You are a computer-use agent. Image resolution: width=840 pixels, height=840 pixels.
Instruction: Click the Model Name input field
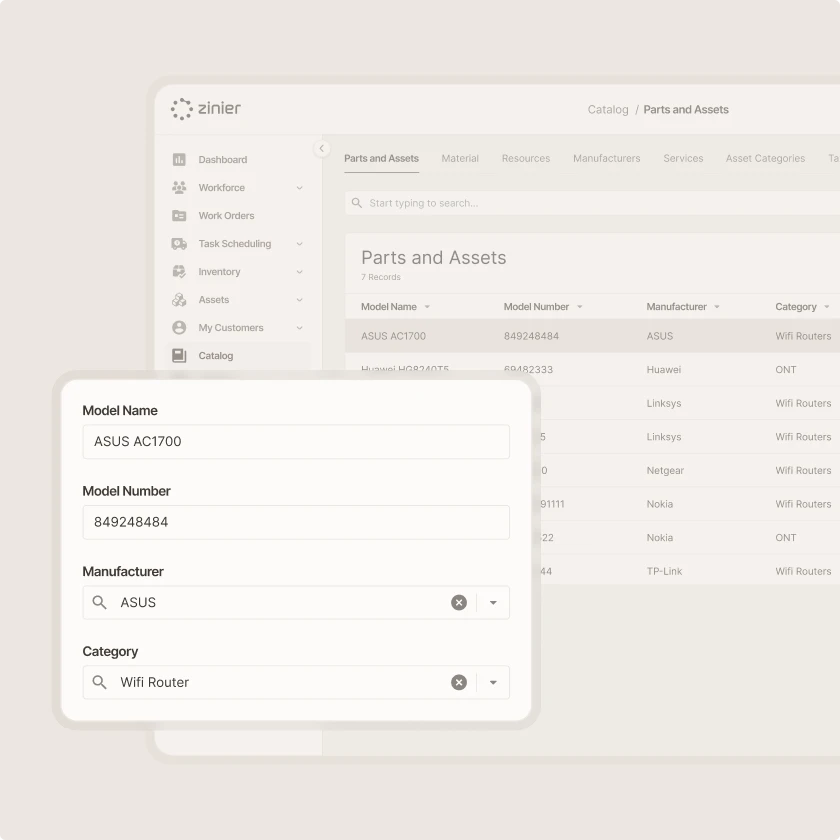(x=296, y=441)
